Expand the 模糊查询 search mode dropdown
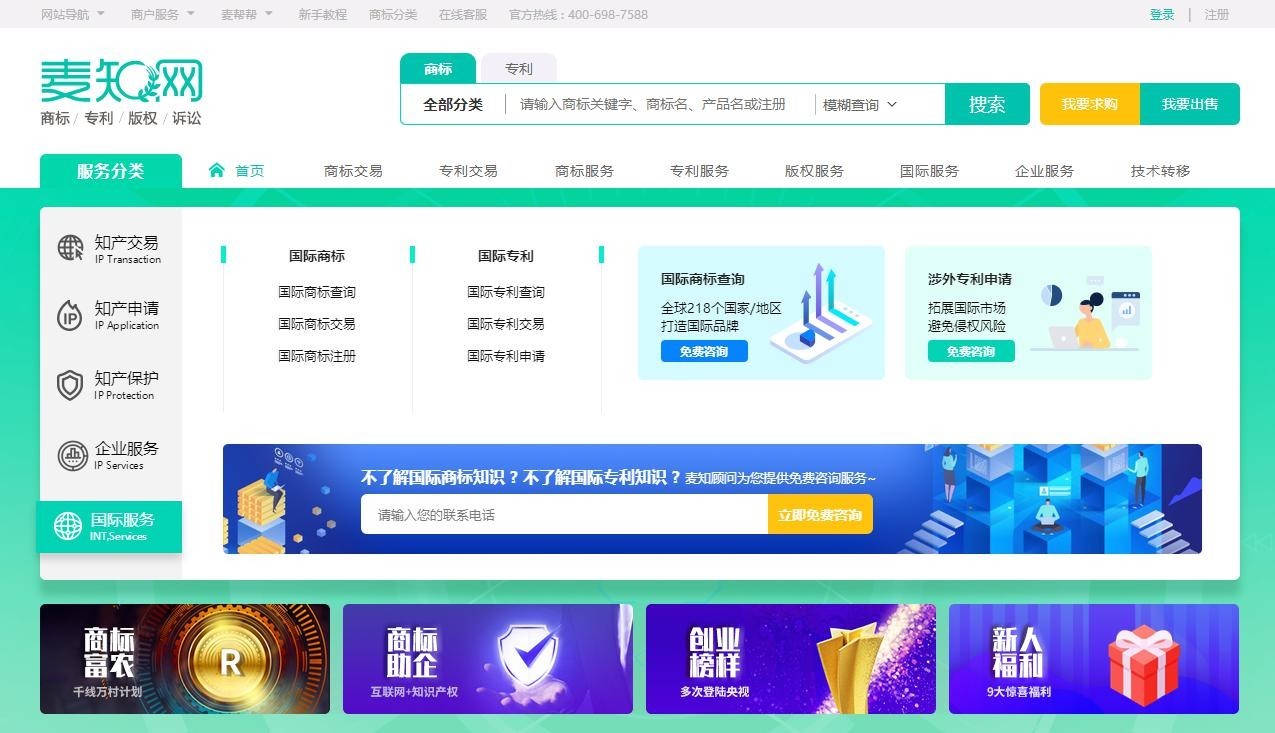This screenshot has width=1275, height=733. click(860, 105)
